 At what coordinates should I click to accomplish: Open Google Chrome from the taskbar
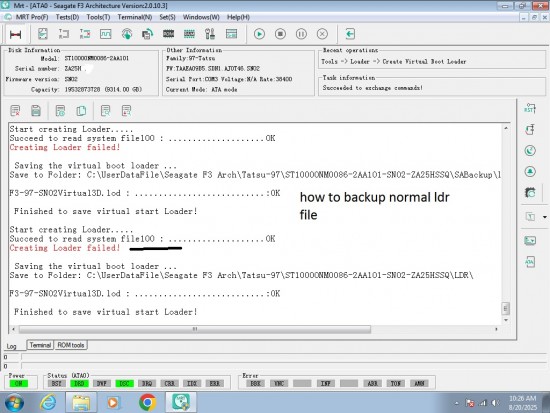[x=148, y=402]
